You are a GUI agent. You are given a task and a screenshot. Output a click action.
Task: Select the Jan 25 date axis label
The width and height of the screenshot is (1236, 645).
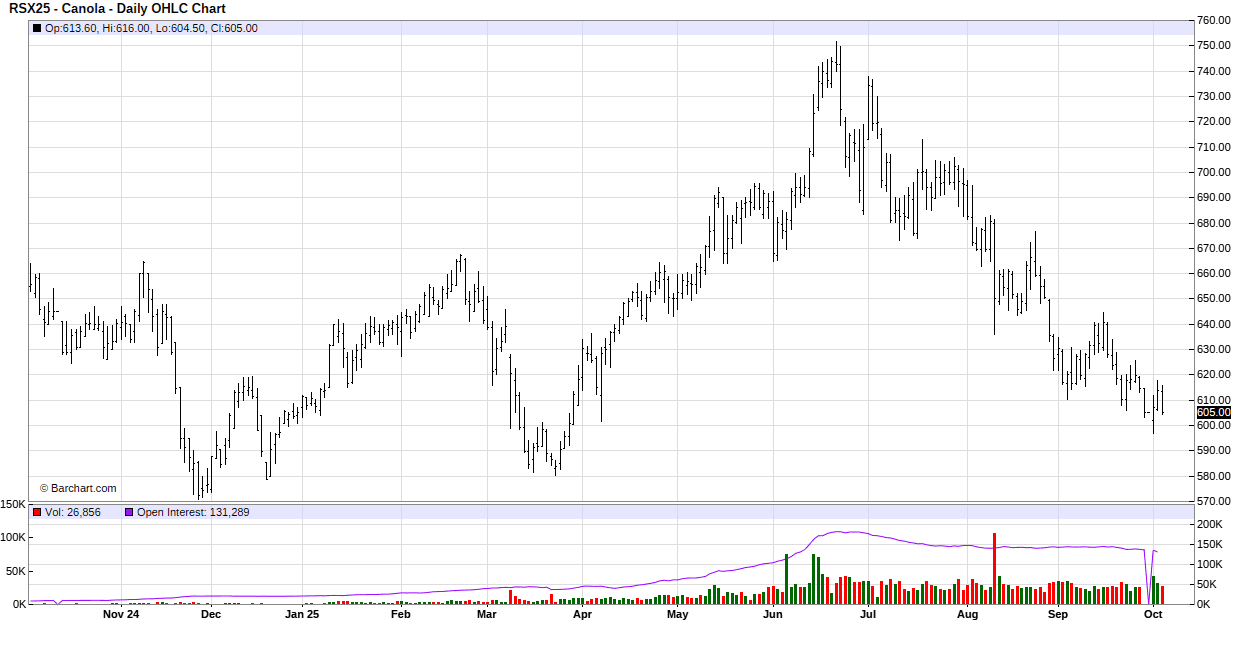pyautogui.click(x=302, y=615)
